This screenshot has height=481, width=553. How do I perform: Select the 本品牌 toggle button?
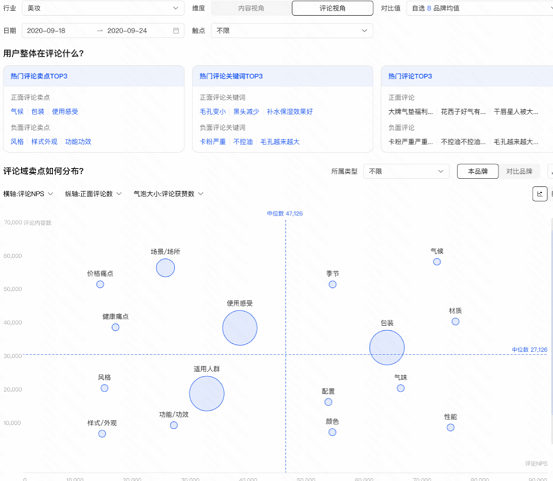coord(478,171)
